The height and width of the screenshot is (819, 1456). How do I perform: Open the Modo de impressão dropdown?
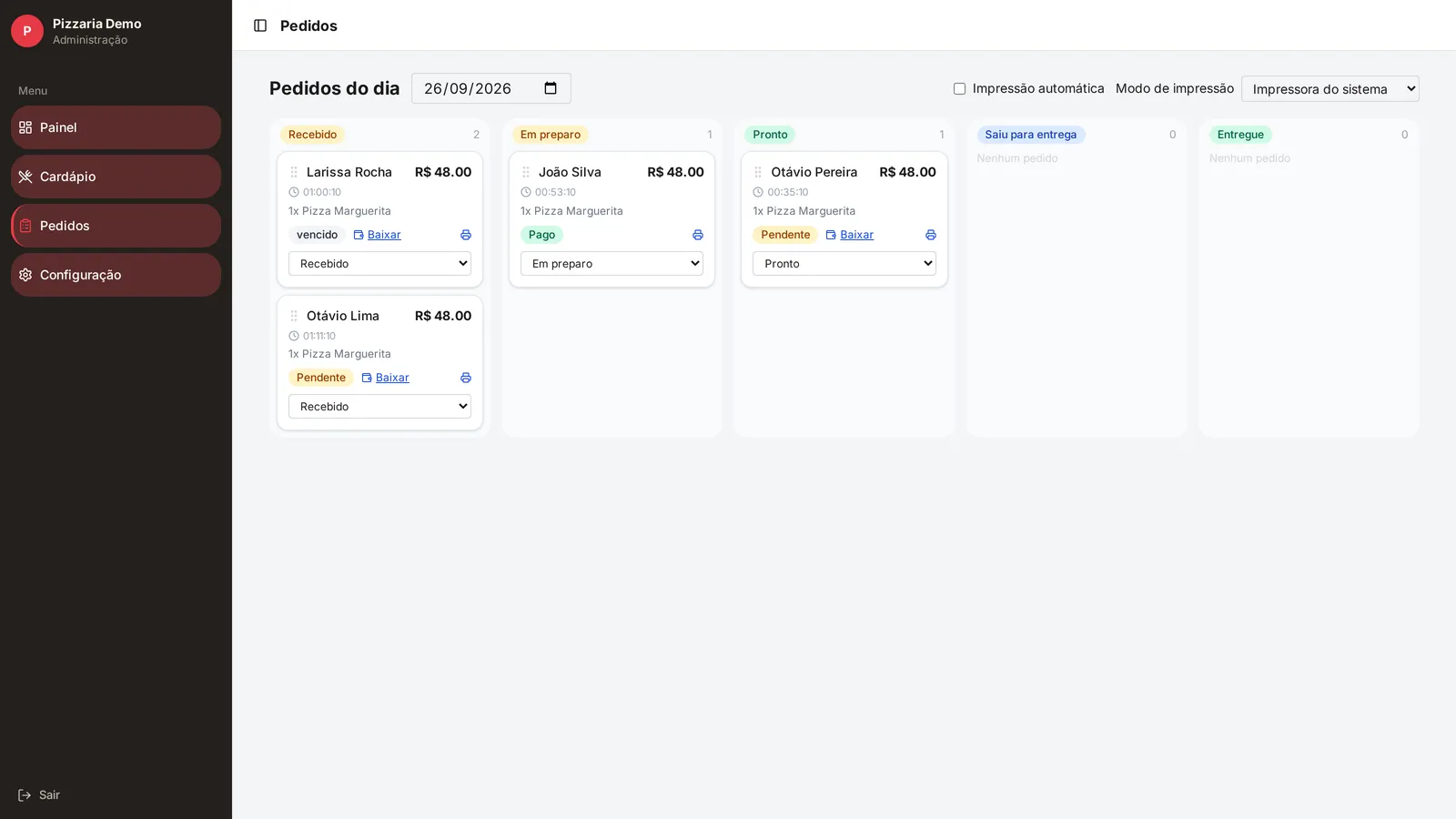click(x=1330, y=88)
